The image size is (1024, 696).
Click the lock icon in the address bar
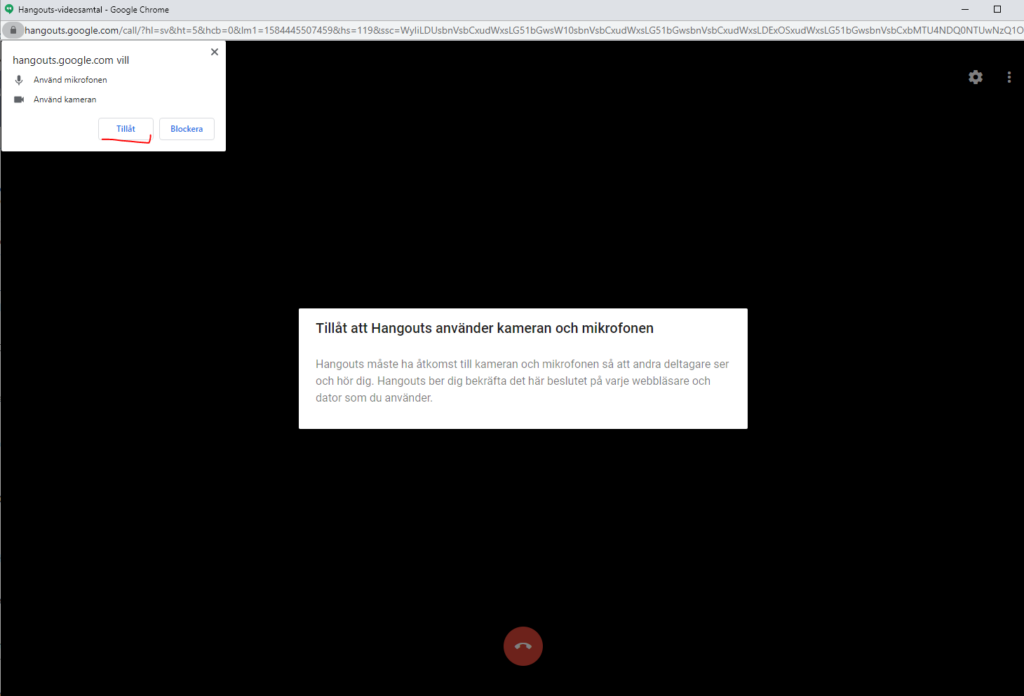click(x=12, y=30)
